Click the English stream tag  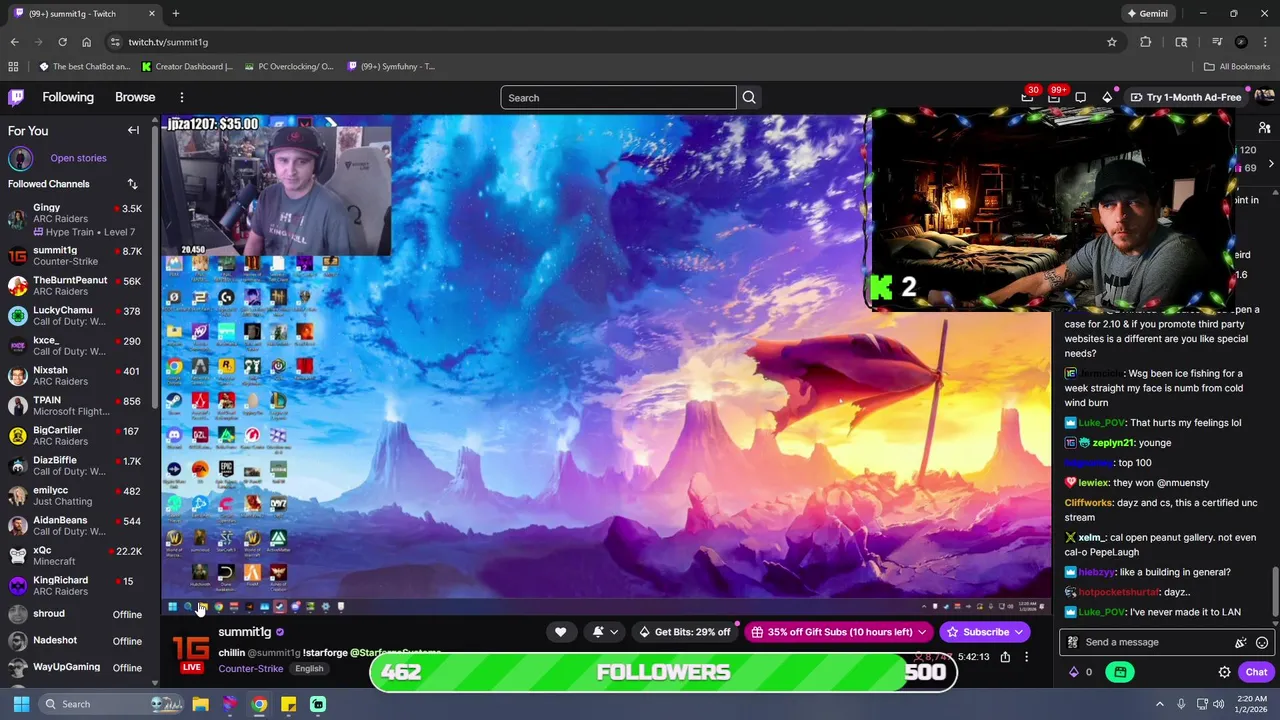click(309, 669)
